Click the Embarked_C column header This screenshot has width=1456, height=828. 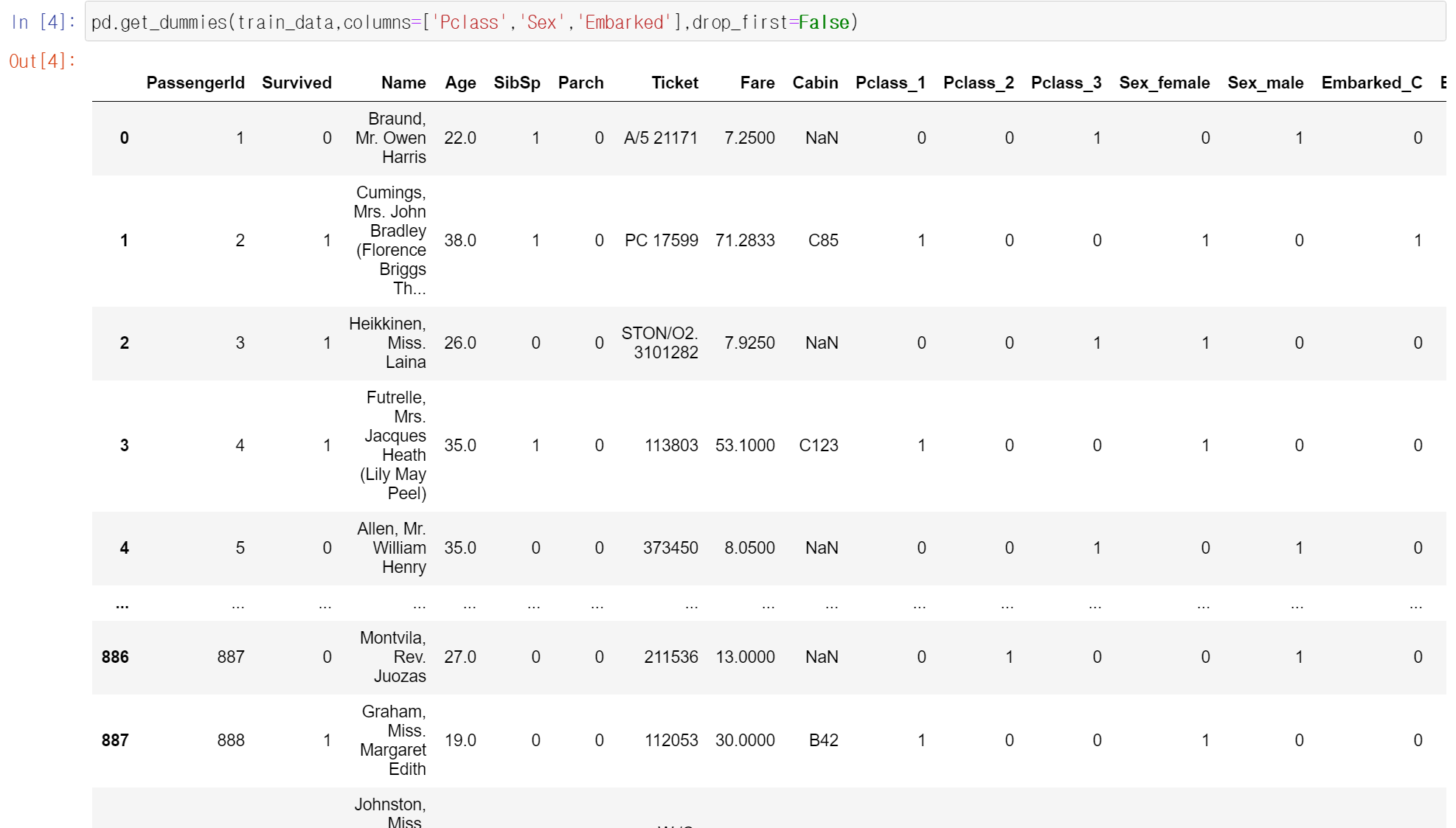[x=1371, y=83]
